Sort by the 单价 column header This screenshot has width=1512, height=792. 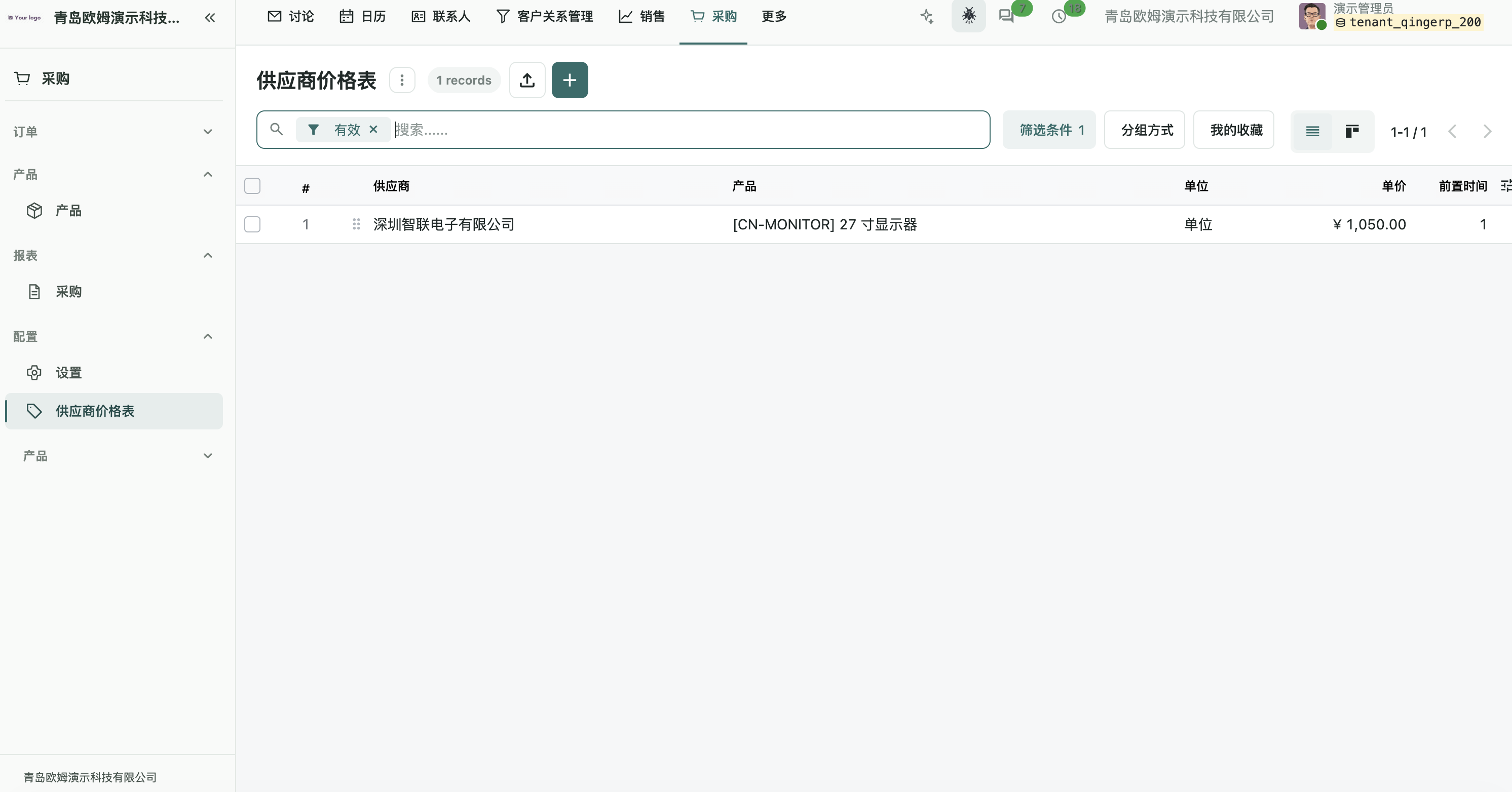click(x=1393, y=186)
